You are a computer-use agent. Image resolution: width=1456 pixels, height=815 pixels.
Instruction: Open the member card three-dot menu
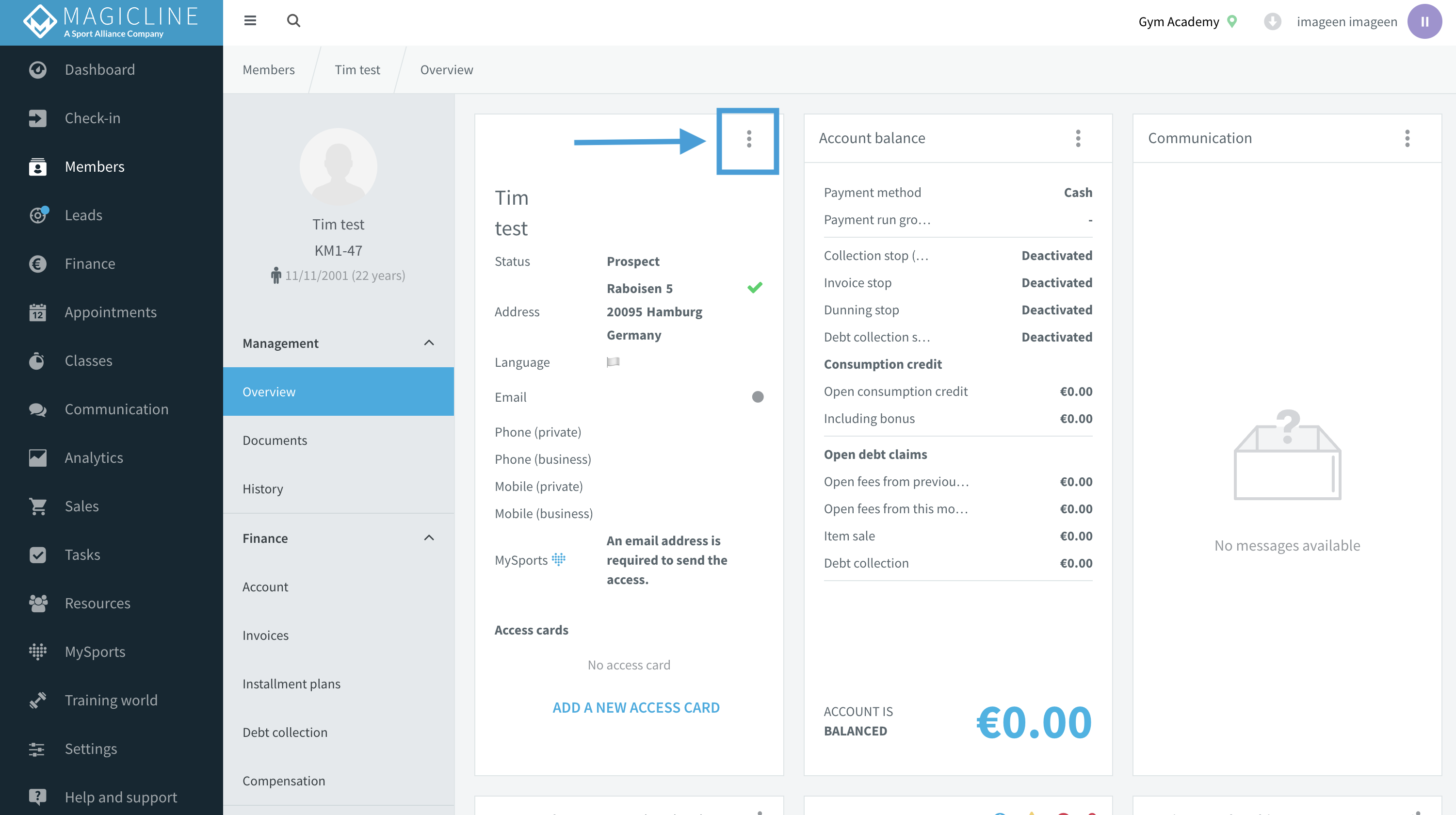click(x=749, y=139)
